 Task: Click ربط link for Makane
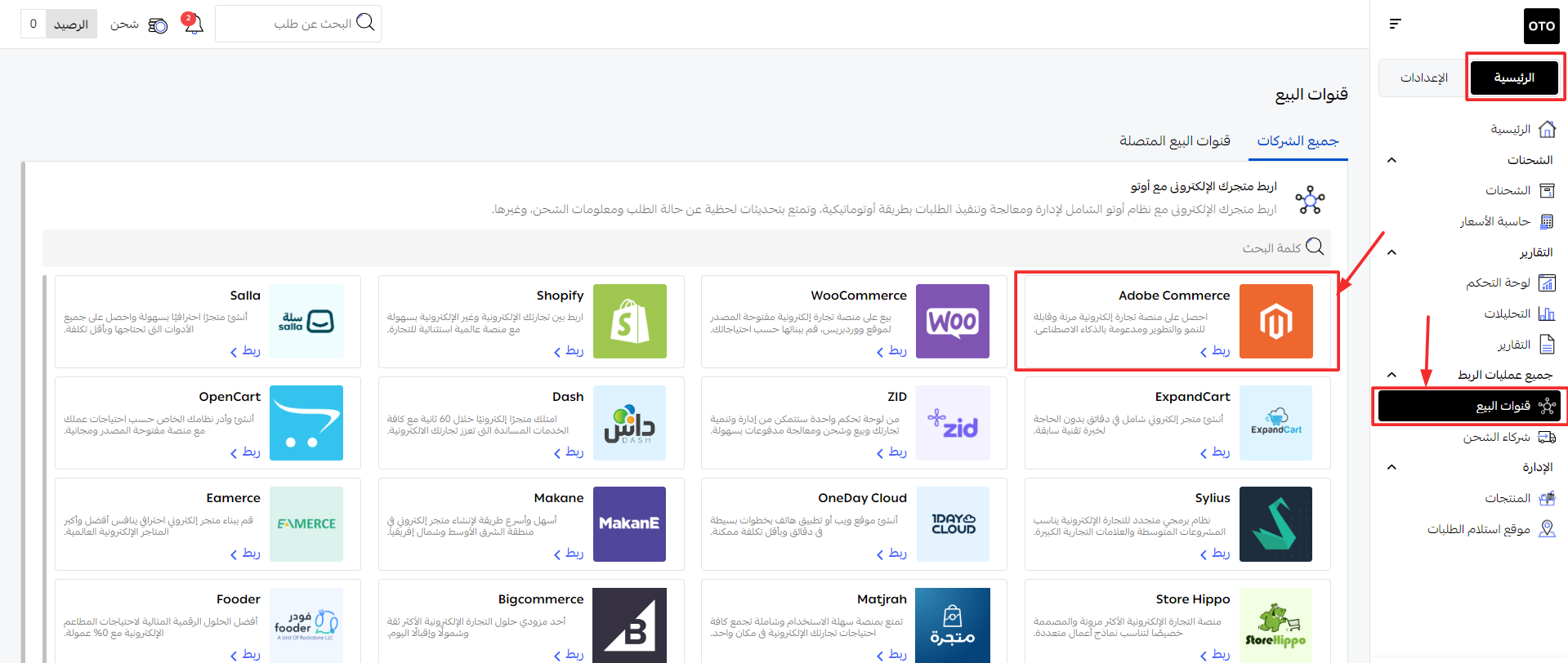pos(569,553)
